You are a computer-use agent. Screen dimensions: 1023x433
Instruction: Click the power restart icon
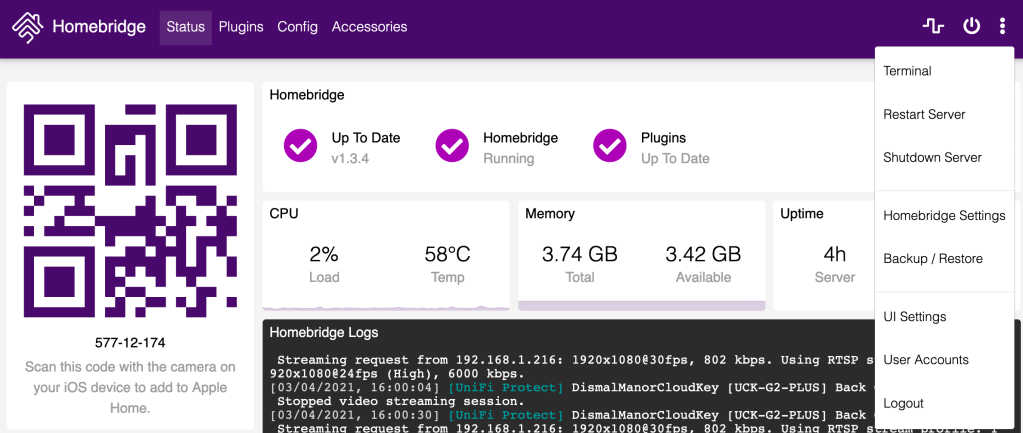pos(971,27)
